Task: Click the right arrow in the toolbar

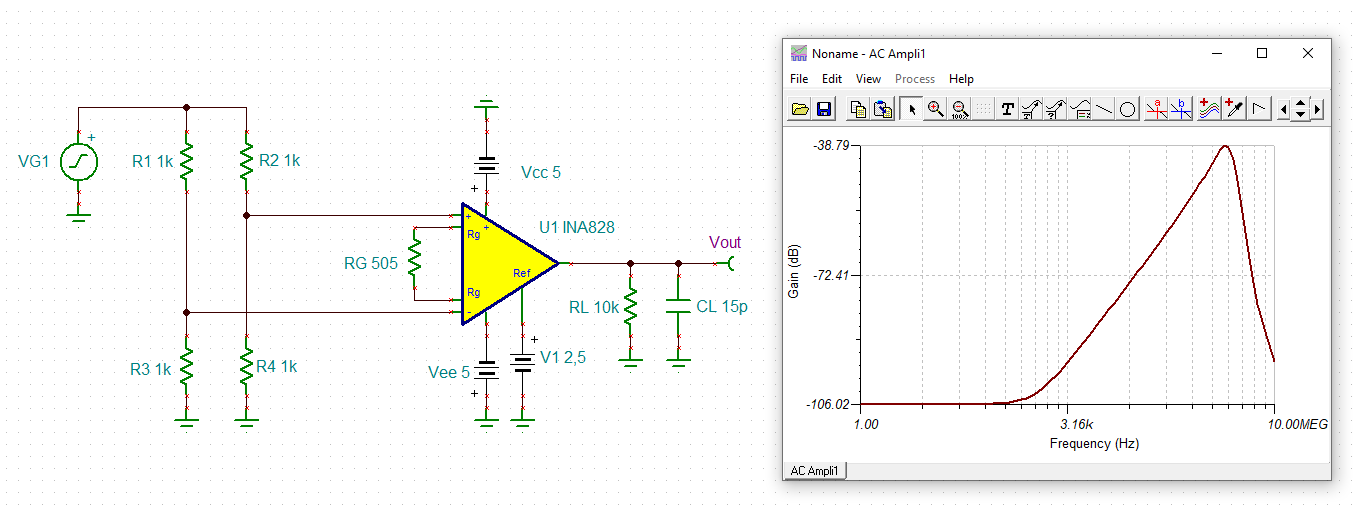Action: click(x=1318, y=109)
